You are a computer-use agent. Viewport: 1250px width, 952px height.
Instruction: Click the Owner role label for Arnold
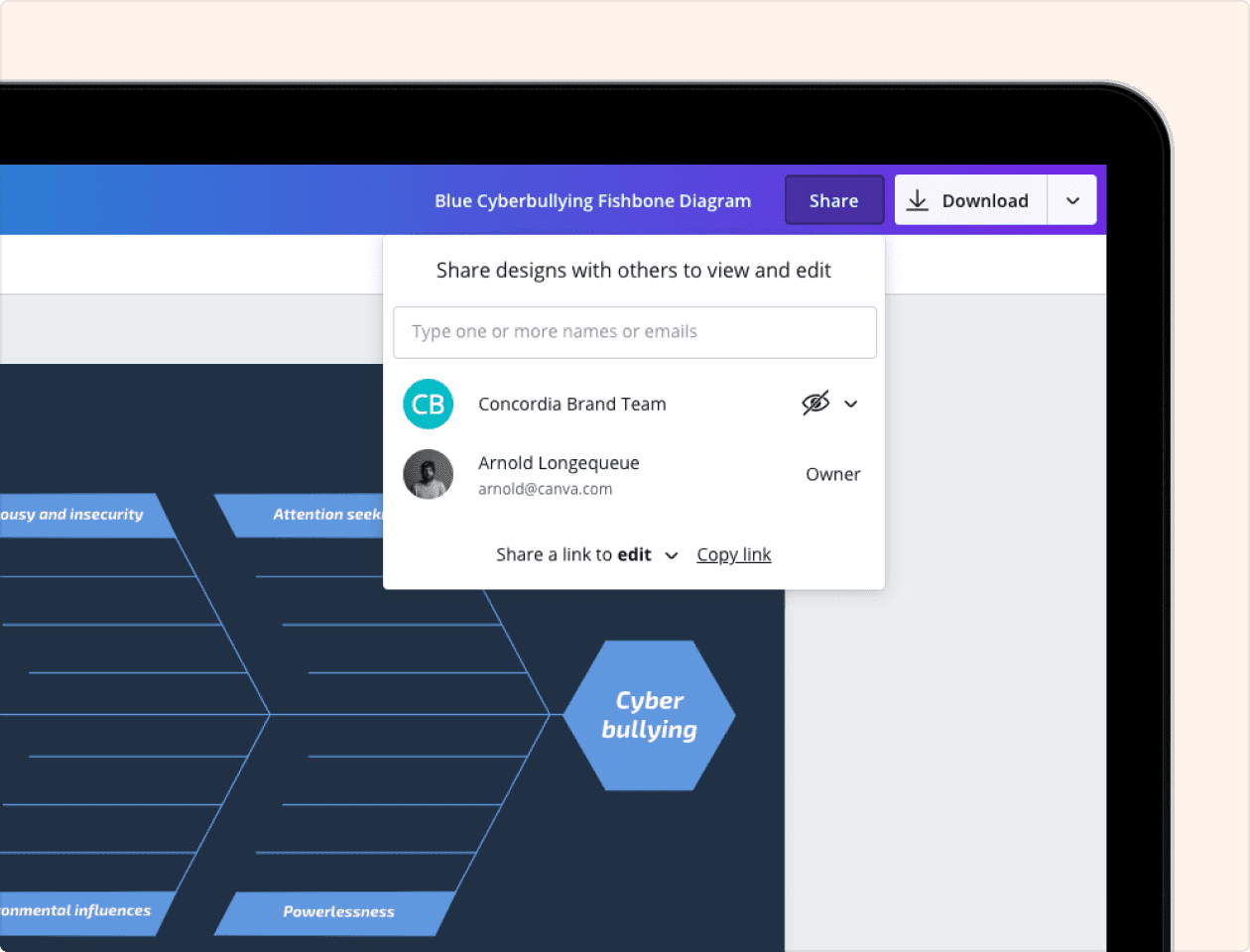coord(833,474)
